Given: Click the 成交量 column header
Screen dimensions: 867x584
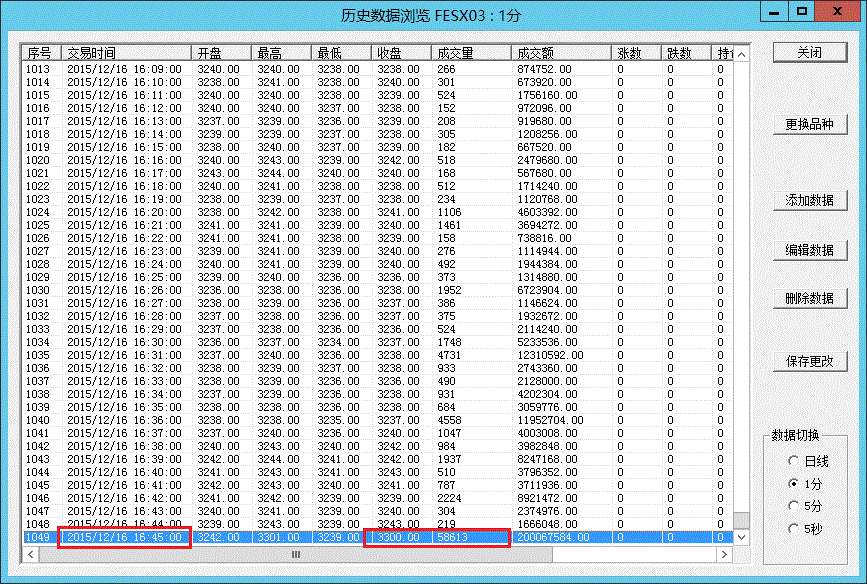Looking at the screenshot, I should (470, 52).
